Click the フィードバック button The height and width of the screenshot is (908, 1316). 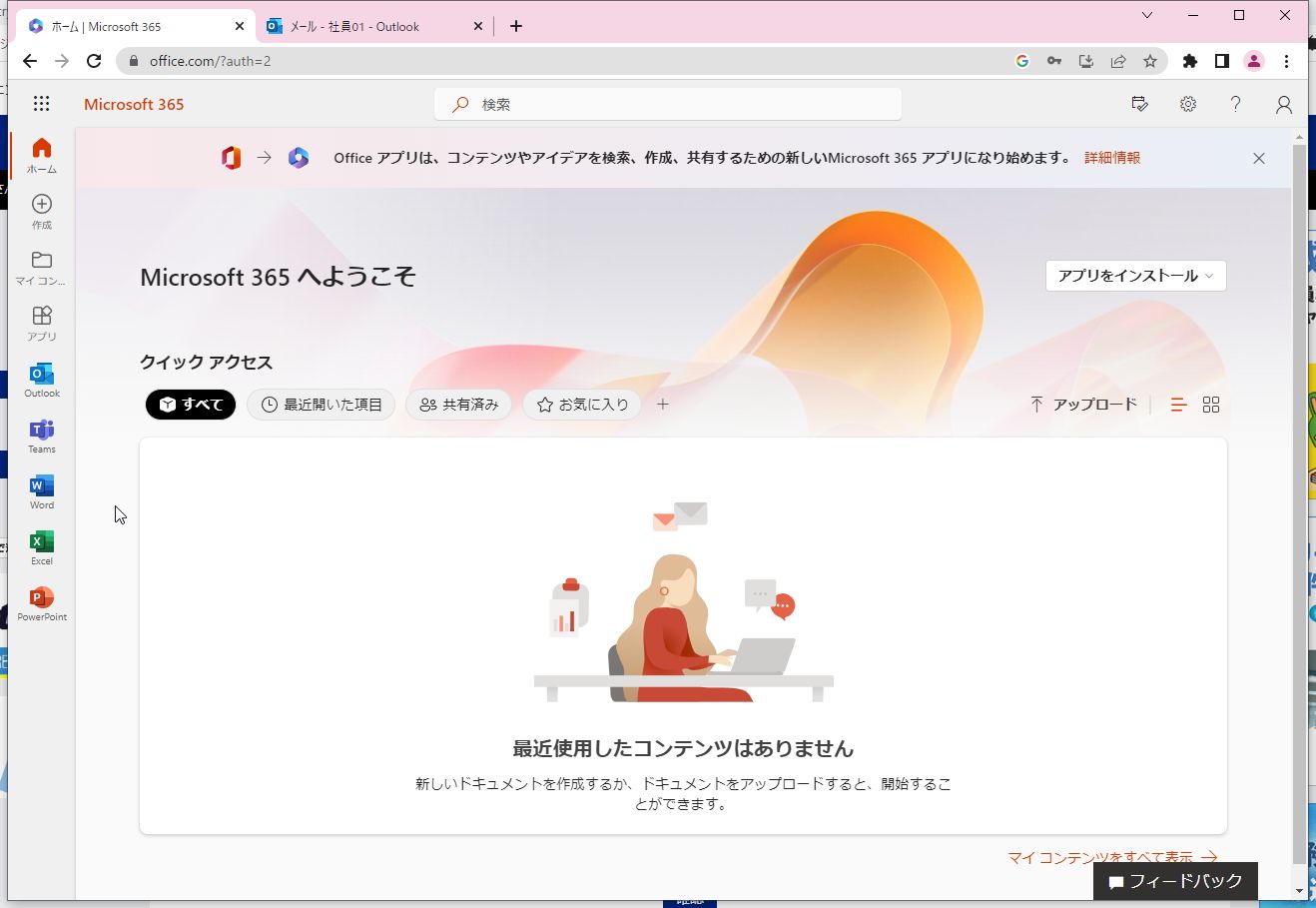(1175, 881)
